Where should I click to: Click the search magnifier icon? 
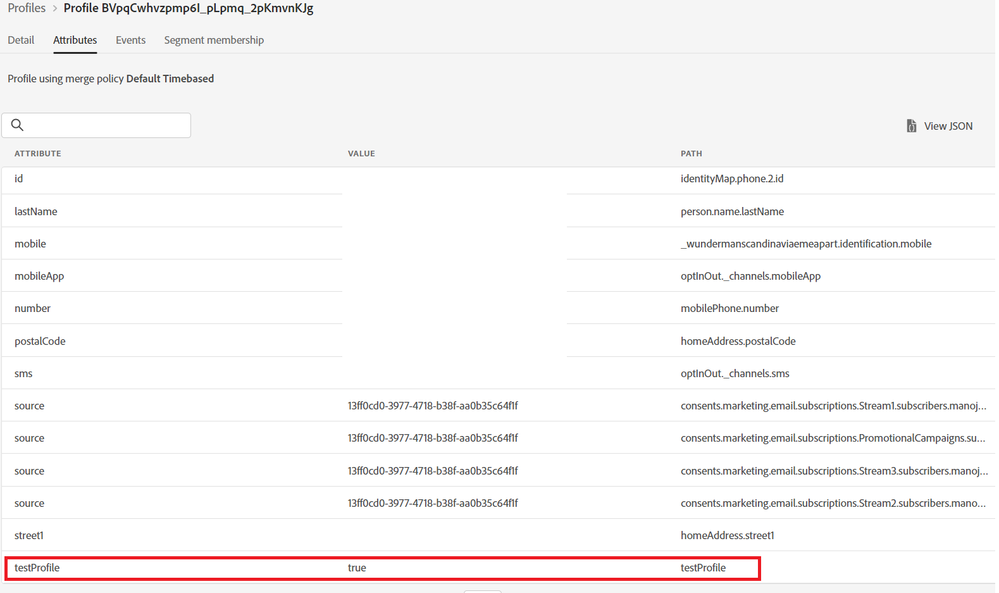(x=17, y=125)
